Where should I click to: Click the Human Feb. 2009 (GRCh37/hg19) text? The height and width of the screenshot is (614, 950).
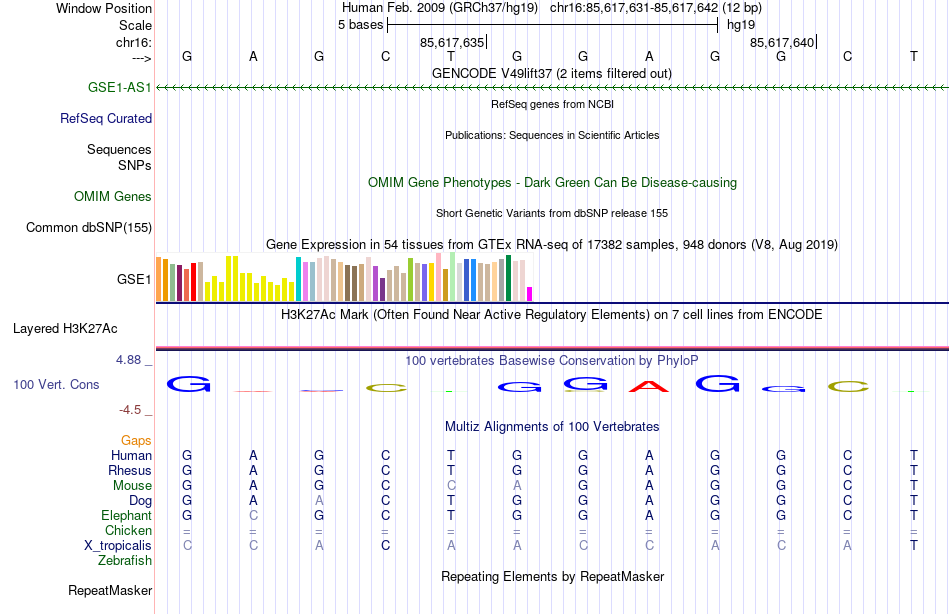pyautogui.click(x=440, y=8)
